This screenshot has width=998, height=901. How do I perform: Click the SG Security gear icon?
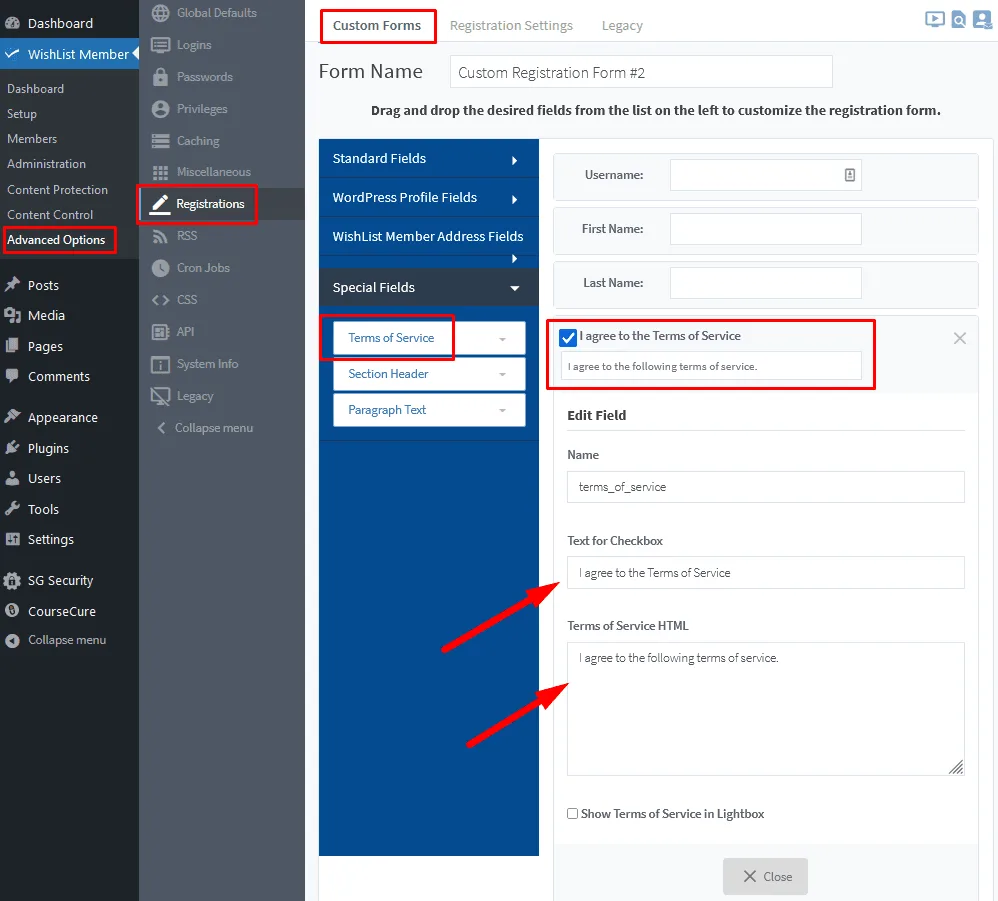tap(12, 580)
